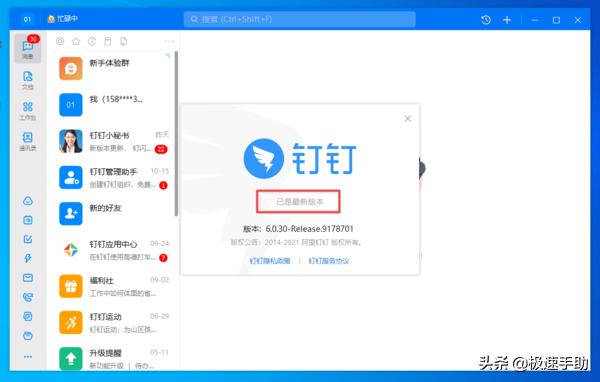The height and width of the screenshot is (382, 600).
Task: Click version text 6.0.30-Release.9178701
Action: tap(310, 229)
